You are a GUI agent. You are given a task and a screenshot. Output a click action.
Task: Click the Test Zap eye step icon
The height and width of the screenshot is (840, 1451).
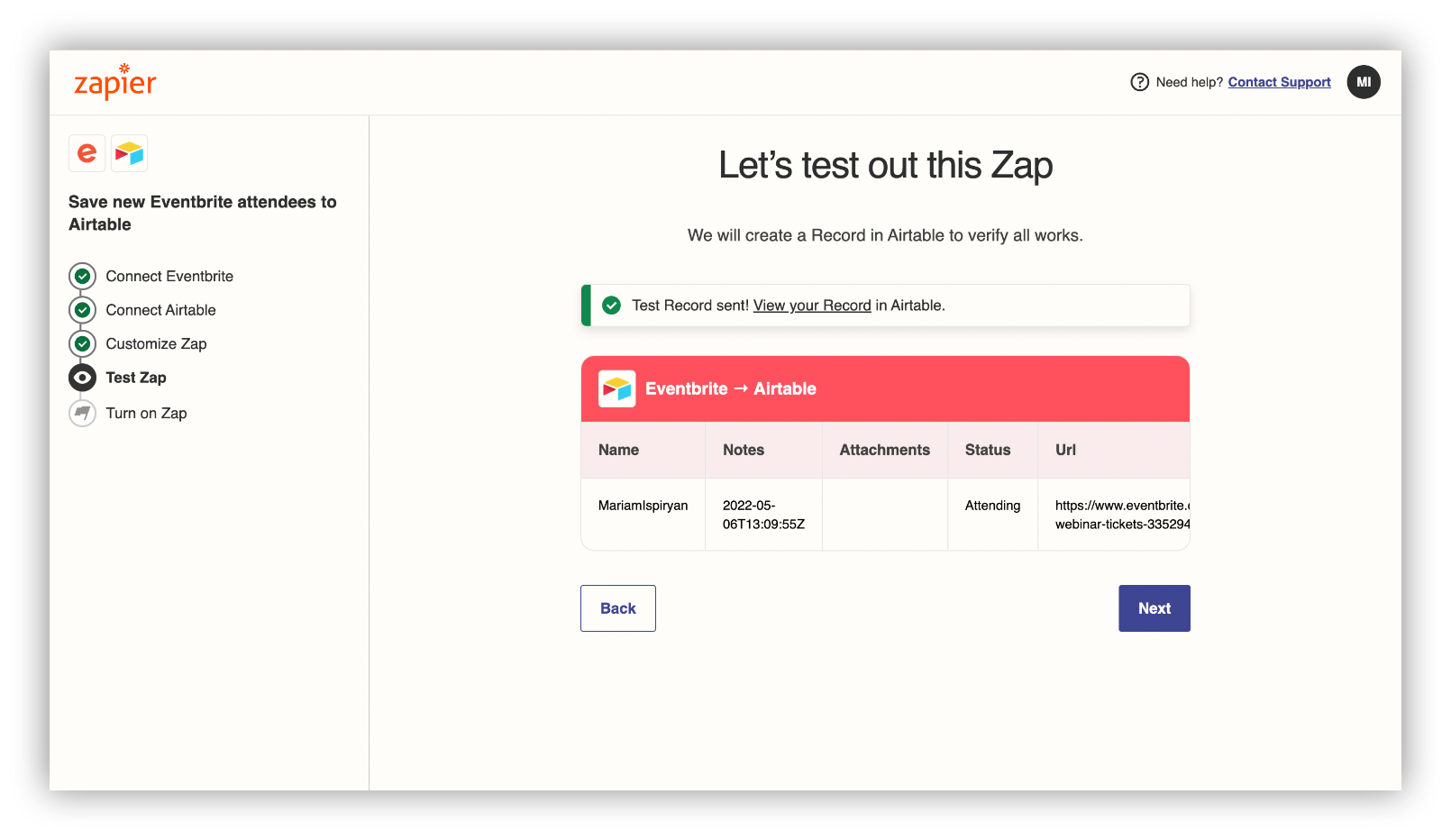pyautogui.click(x=82, y=378)
